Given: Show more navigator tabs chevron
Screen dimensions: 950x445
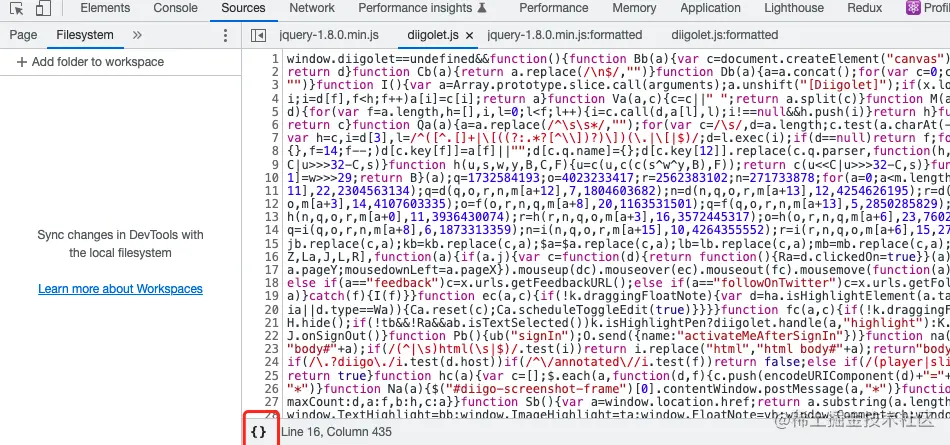Looking at the screenshot, I should coord(137,35).
